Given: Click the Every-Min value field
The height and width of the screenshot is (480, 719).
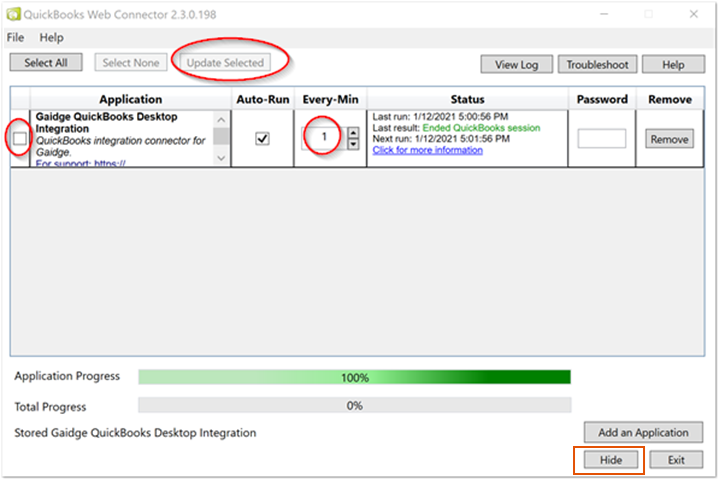Looking at the screenshot, I should (x=323, y=138).
